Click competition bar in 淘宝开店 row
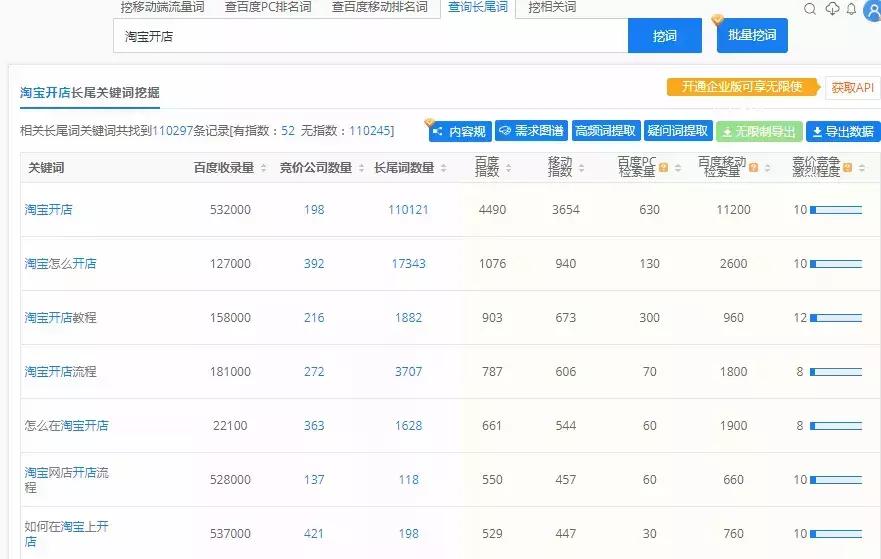This screenshot has height=559, width=881. click(x=836, y=210)
